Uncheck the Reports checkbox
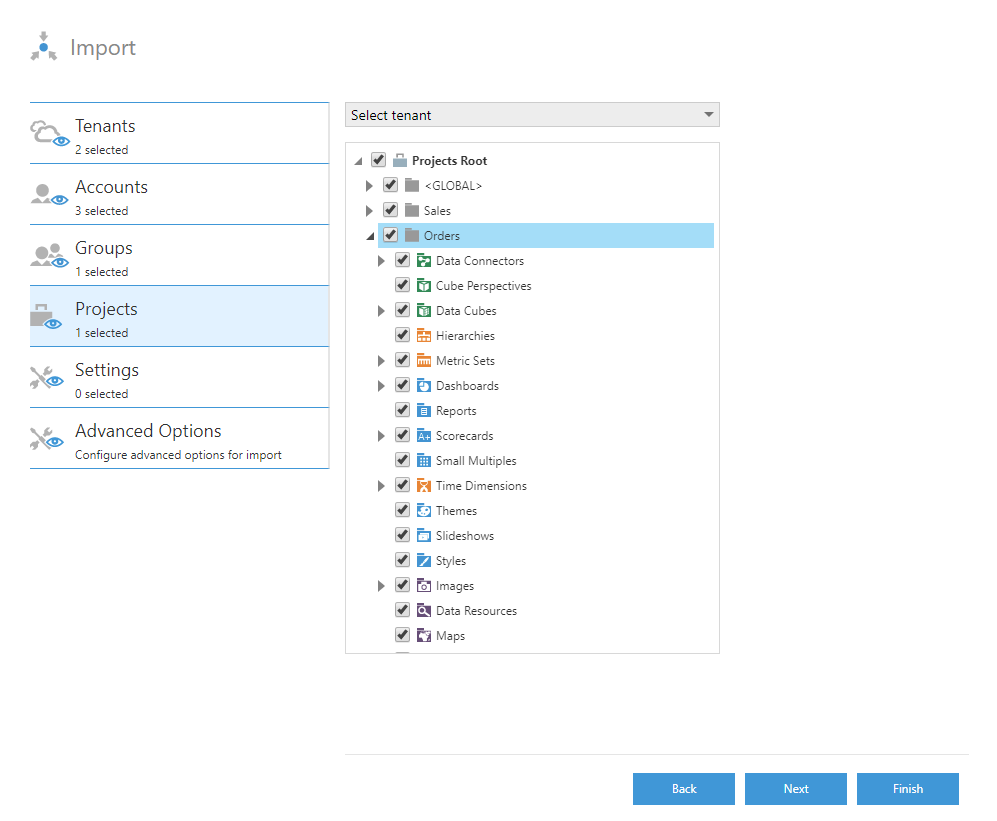997x821 pixels. (402, 411)
